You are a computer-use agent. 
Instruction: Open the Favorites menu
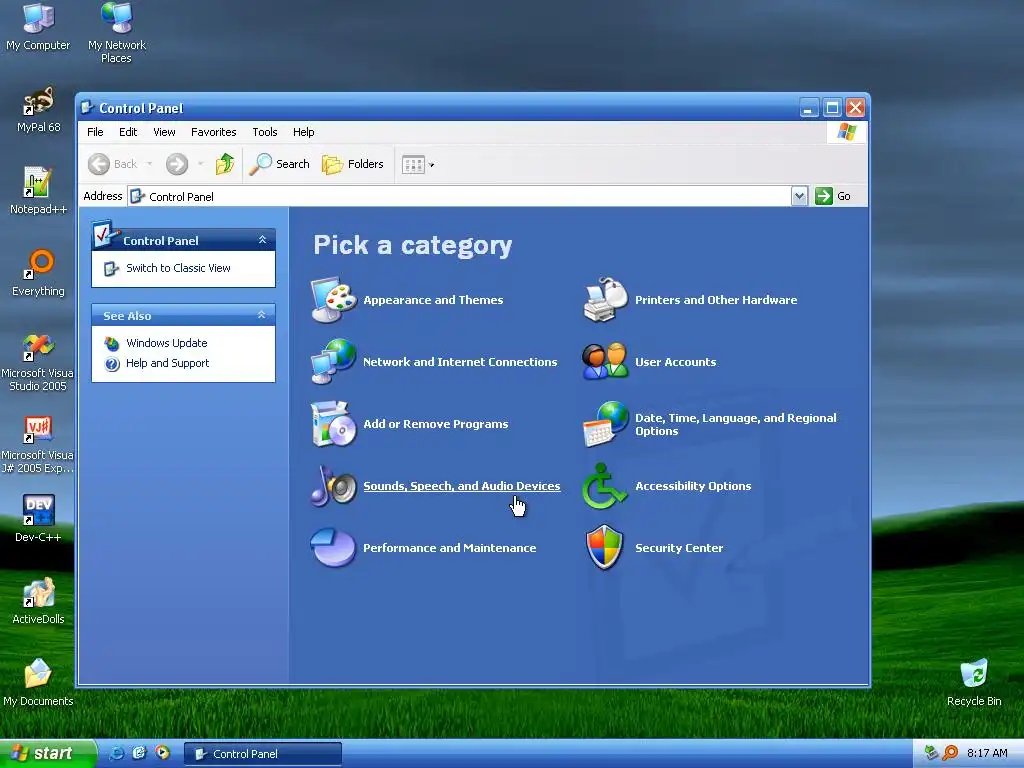coord(214,132)
